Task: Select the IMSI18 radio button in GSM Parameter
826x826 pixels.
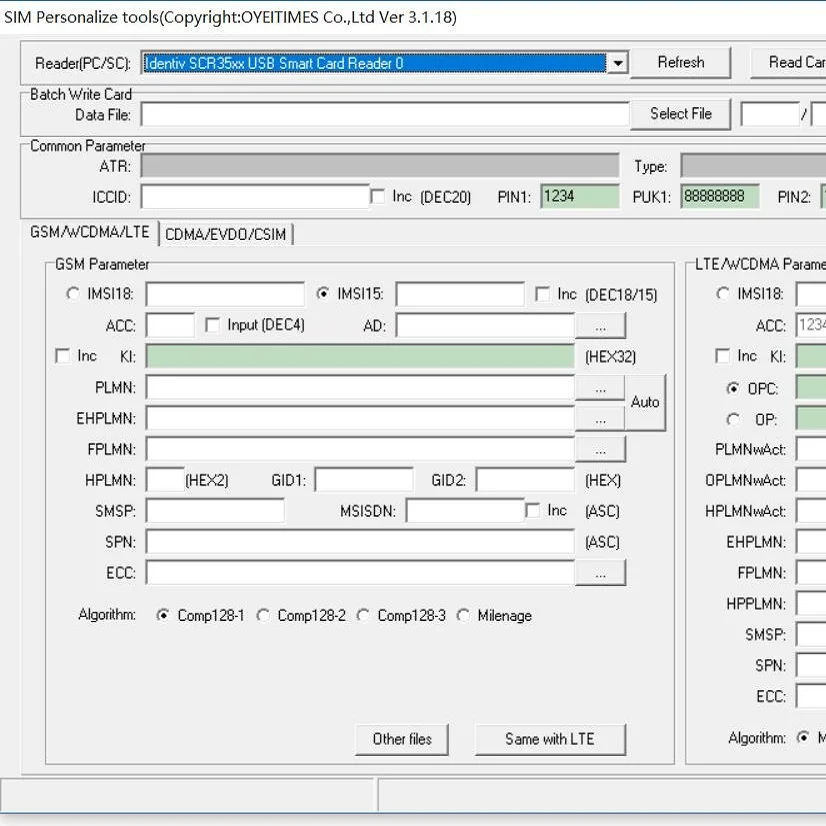Action: [x=72, y=294]
